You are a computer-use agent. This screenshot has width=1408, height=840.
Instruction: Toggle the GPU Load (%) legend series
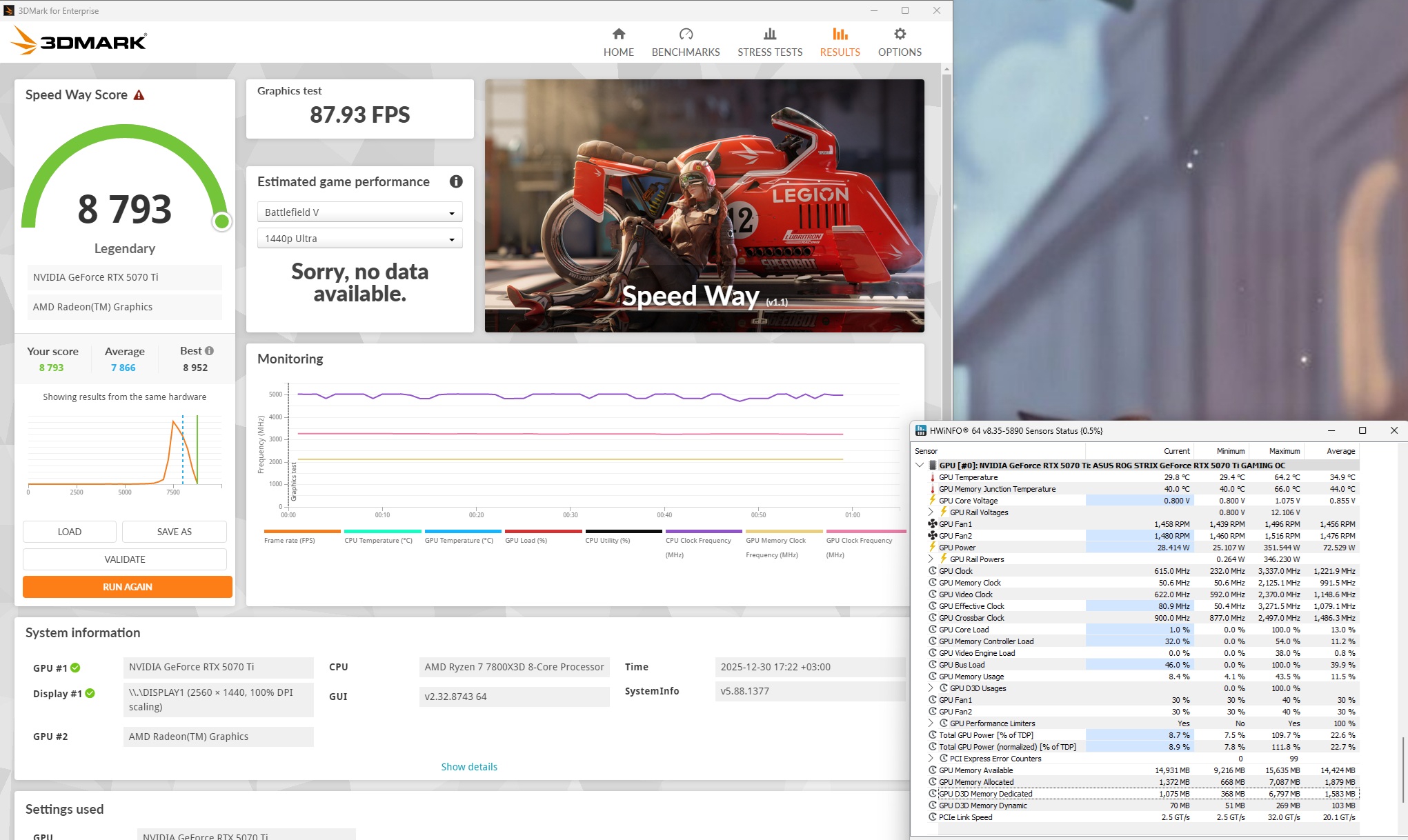(526, 540)
